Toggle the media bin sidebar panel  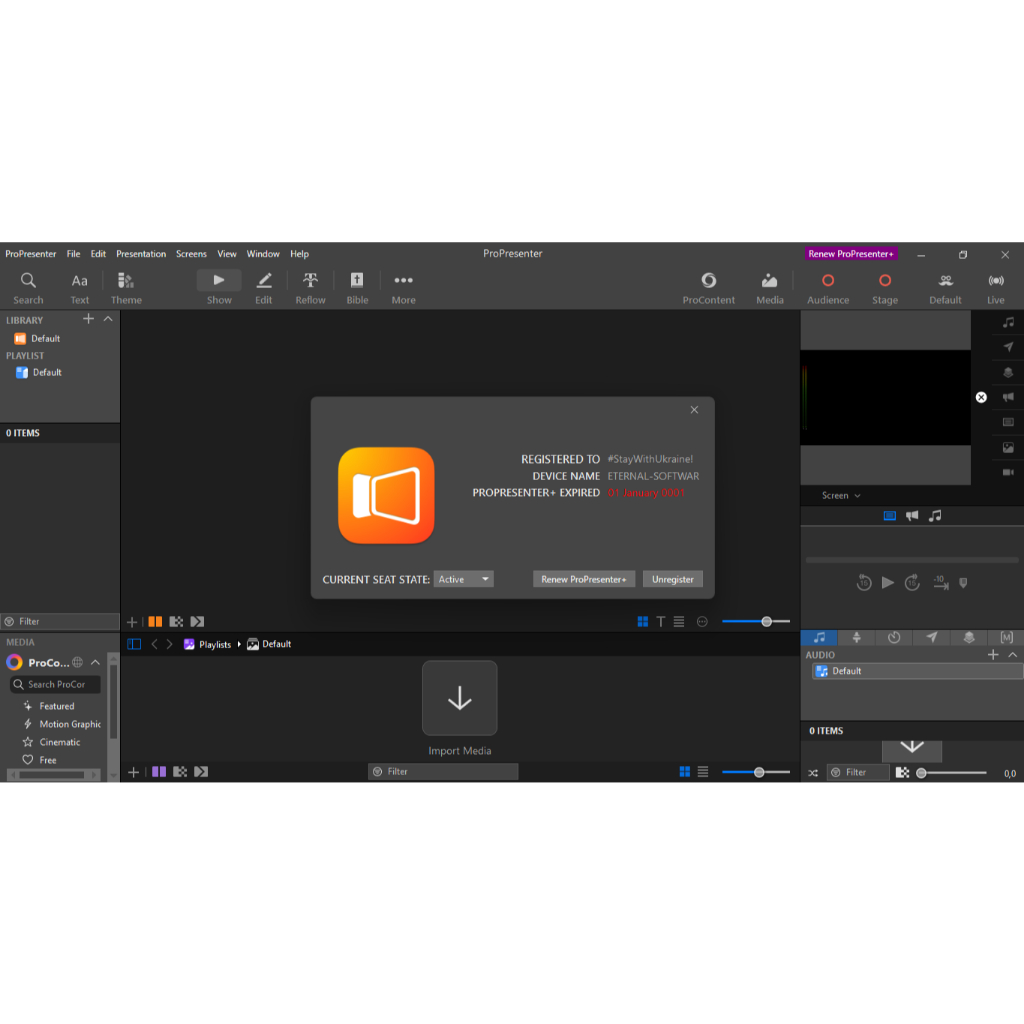tap(134, 644)
